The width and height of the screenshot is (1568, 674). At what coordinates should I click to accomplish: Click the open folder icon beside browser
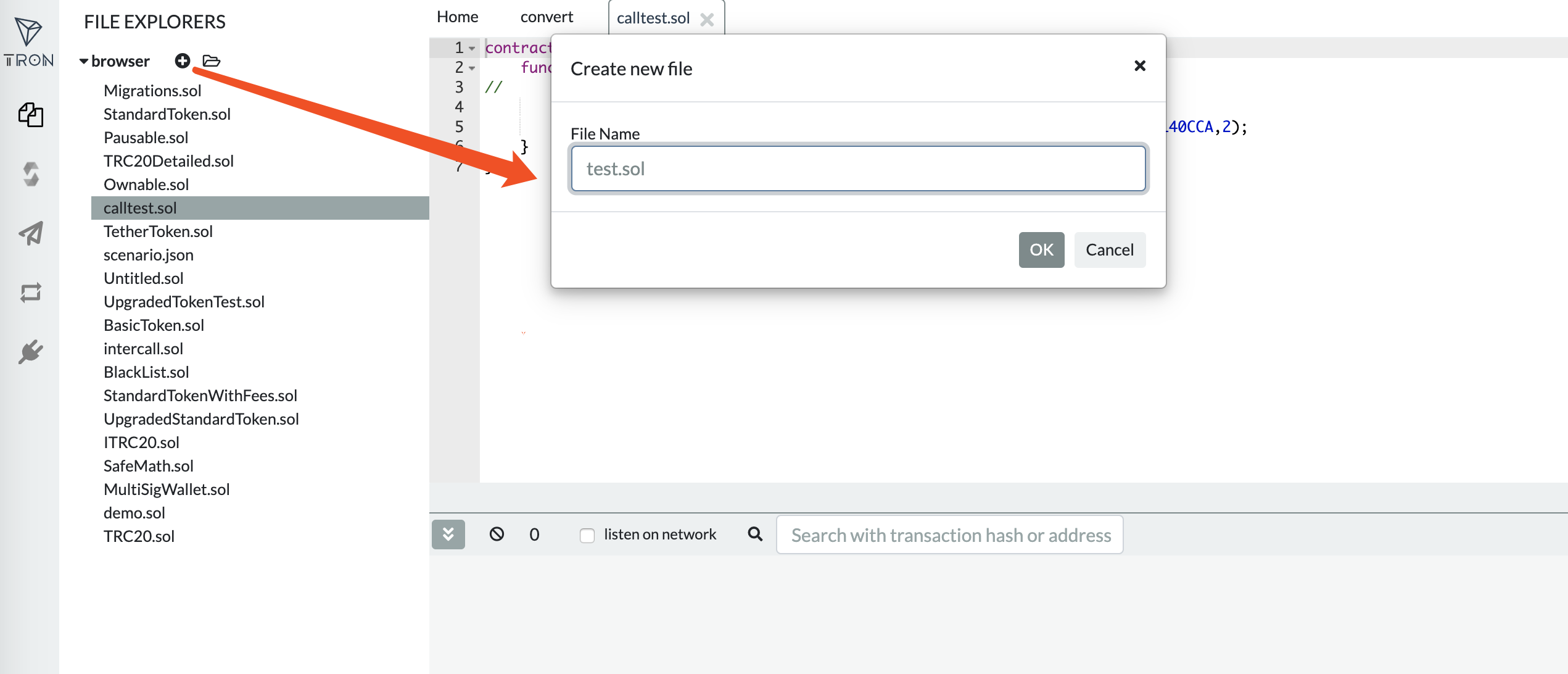(x=212, y=60)
